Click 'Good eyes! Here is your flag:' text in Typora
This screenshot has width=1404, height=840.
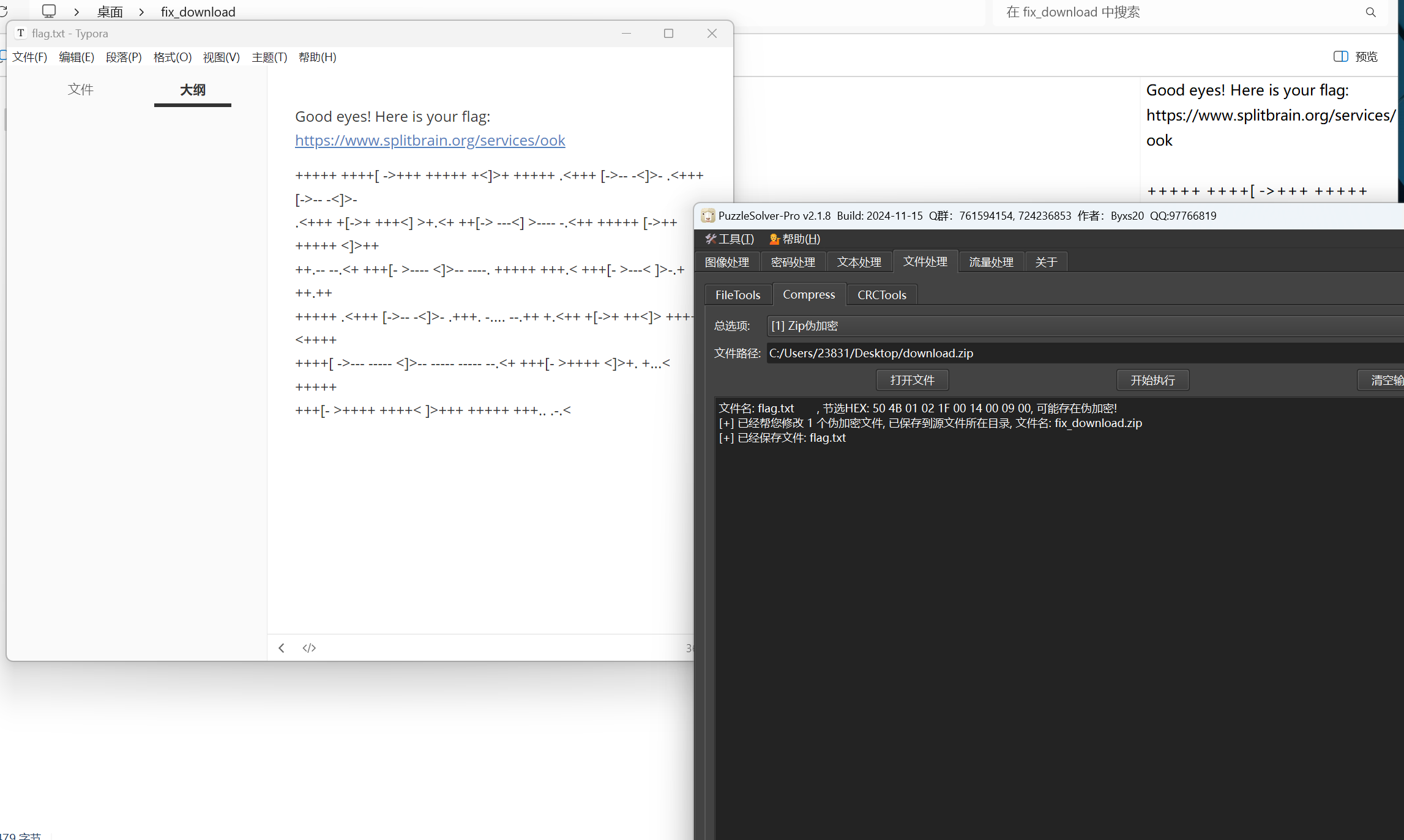coord(393,117)
